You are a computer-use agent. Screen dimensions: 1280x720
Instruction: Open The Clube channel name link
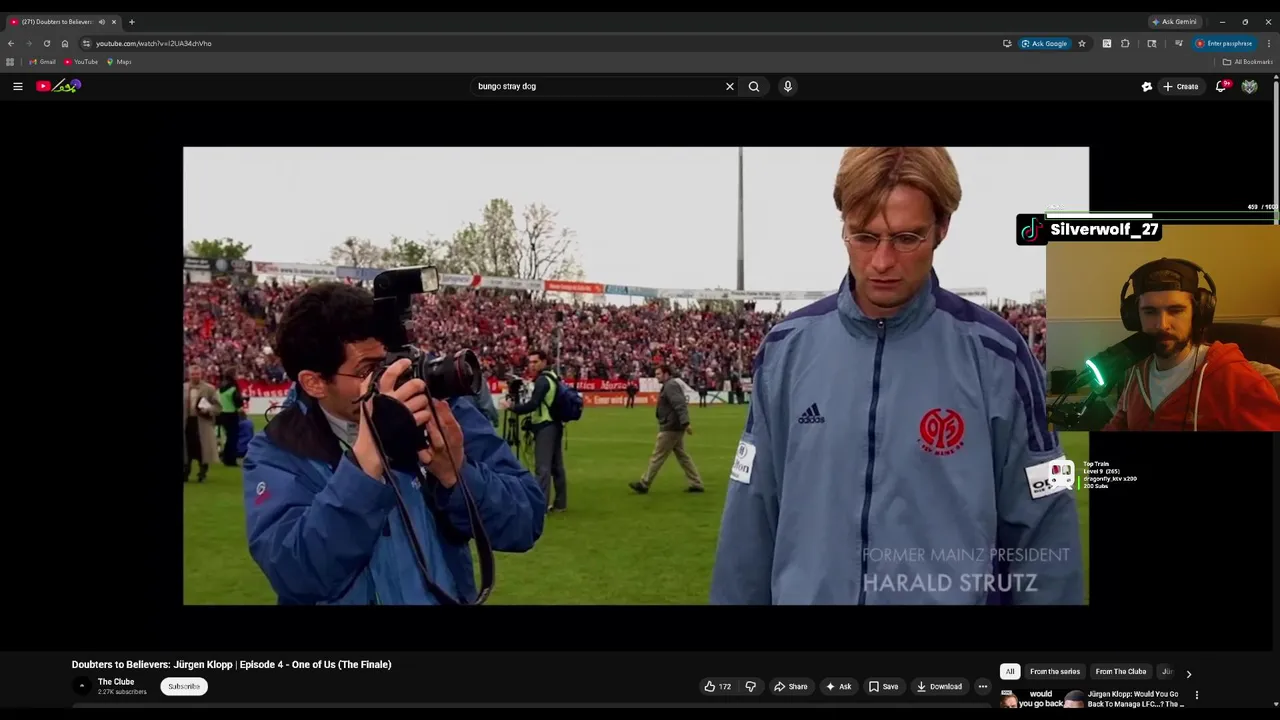pyautogui.click(x=116, y=682)
